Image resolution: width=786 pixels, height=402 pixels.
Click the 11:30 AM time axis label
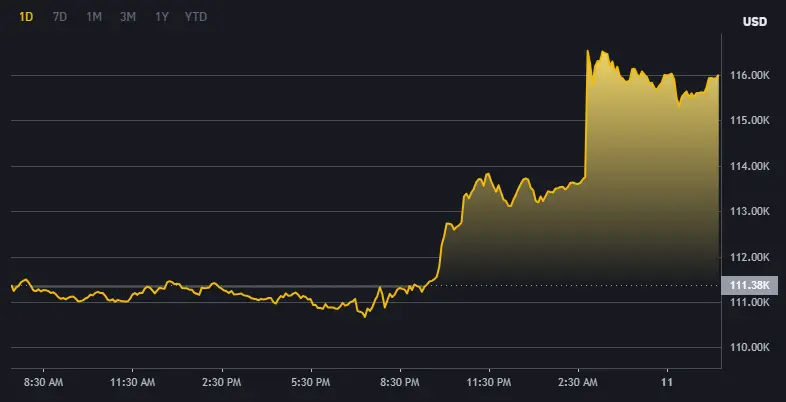pyautogui.click(x=132, y=382)
